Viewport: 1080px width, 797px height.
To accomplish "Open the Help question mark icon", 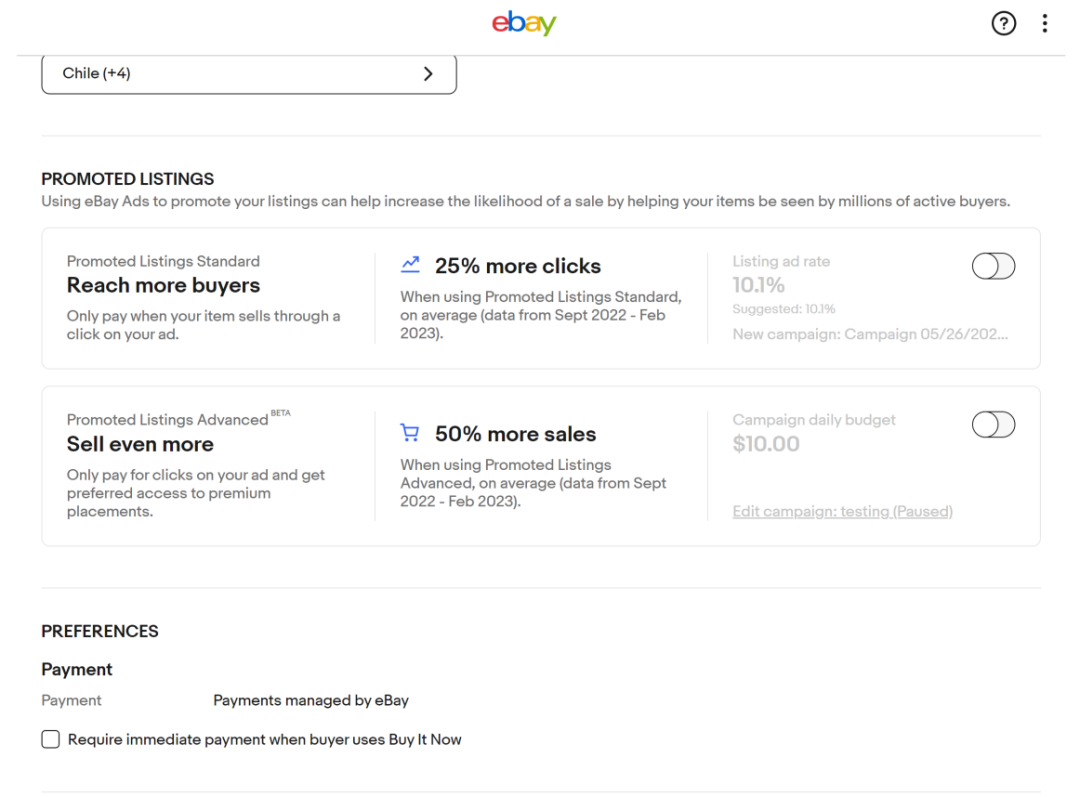I will 1003,23.
